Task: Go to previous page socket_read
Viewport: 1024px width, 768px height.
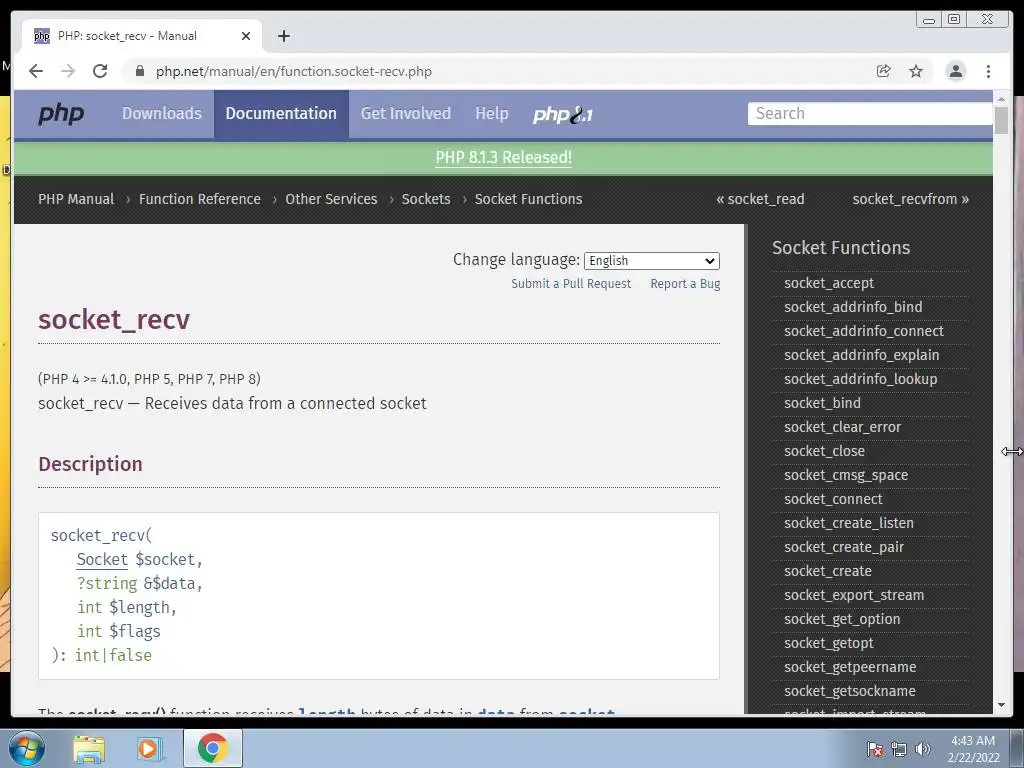Action: pyautogui.click(x=761, y=199)
